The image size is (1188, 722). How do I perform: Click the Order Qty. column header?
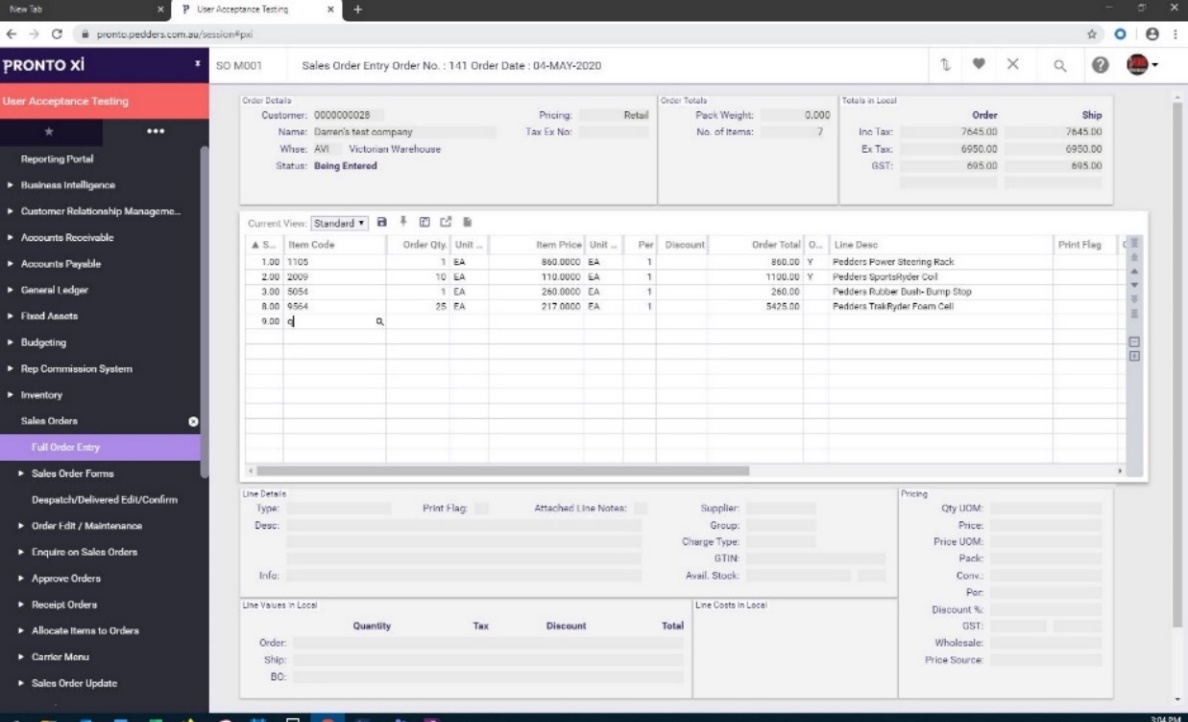tap(417, 245)
